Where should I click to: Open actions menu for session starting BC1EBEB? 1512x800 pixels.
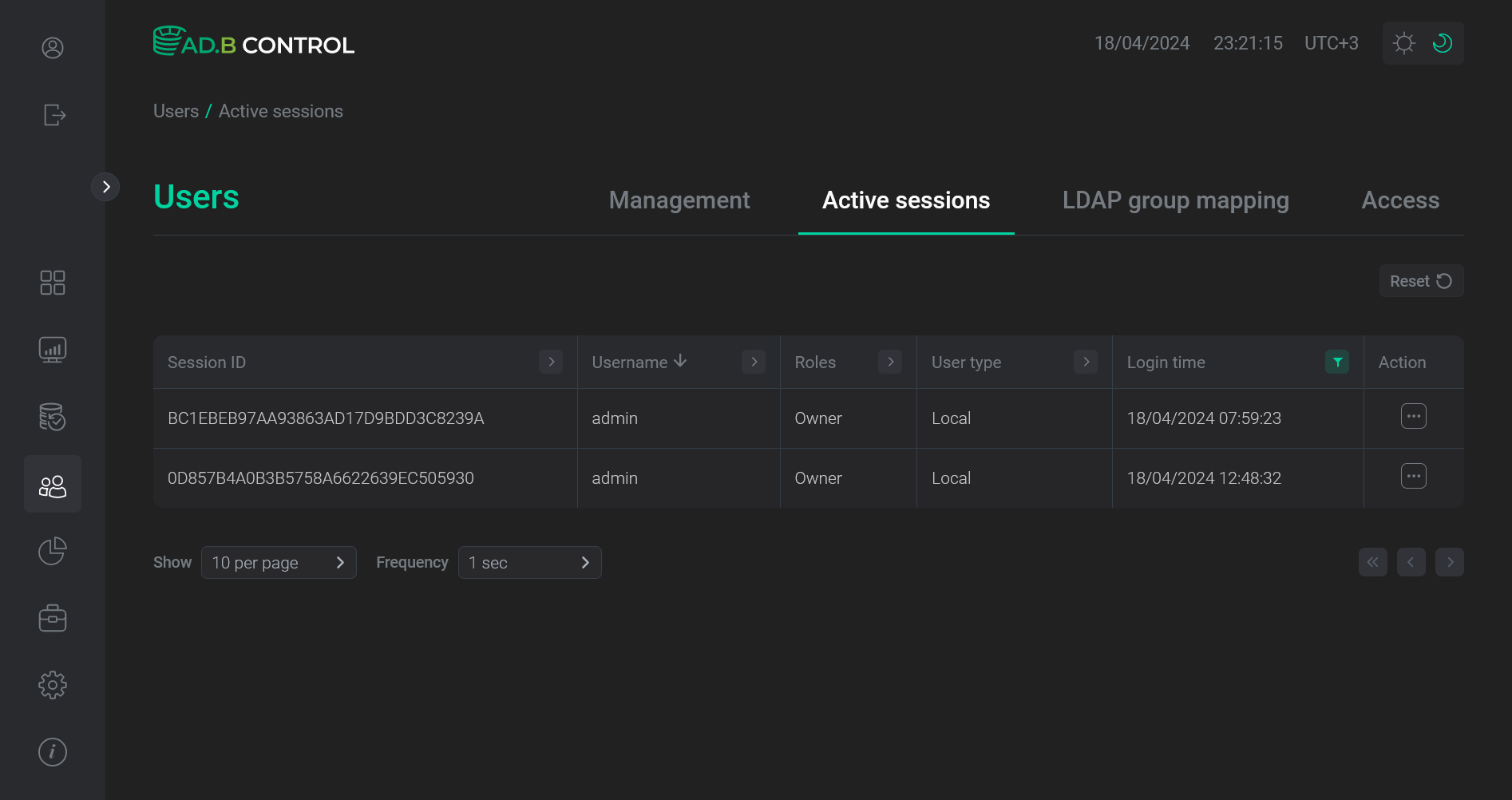coord(1413,415)
